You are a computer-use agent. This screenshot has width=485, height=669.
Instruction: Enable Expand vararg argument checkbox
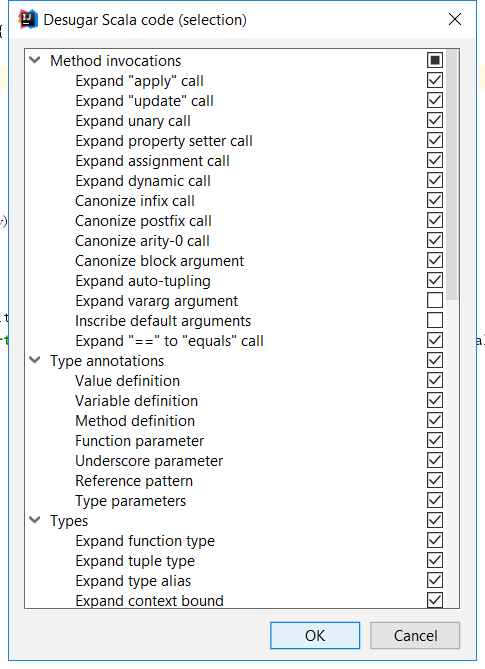[435, 300]
